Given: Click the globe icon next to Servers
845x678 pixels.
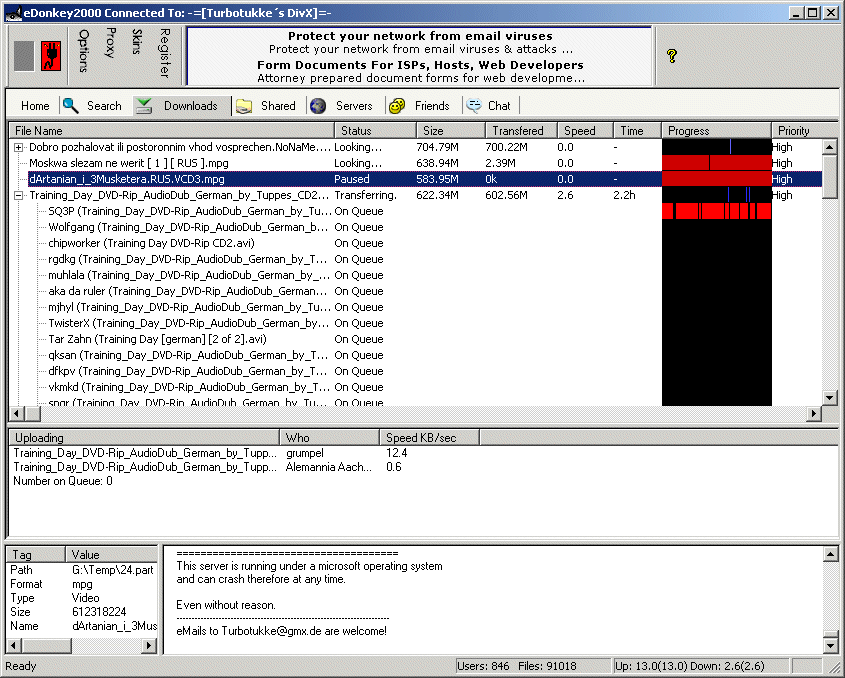Looking at the screenshot, I should (318, 106).
